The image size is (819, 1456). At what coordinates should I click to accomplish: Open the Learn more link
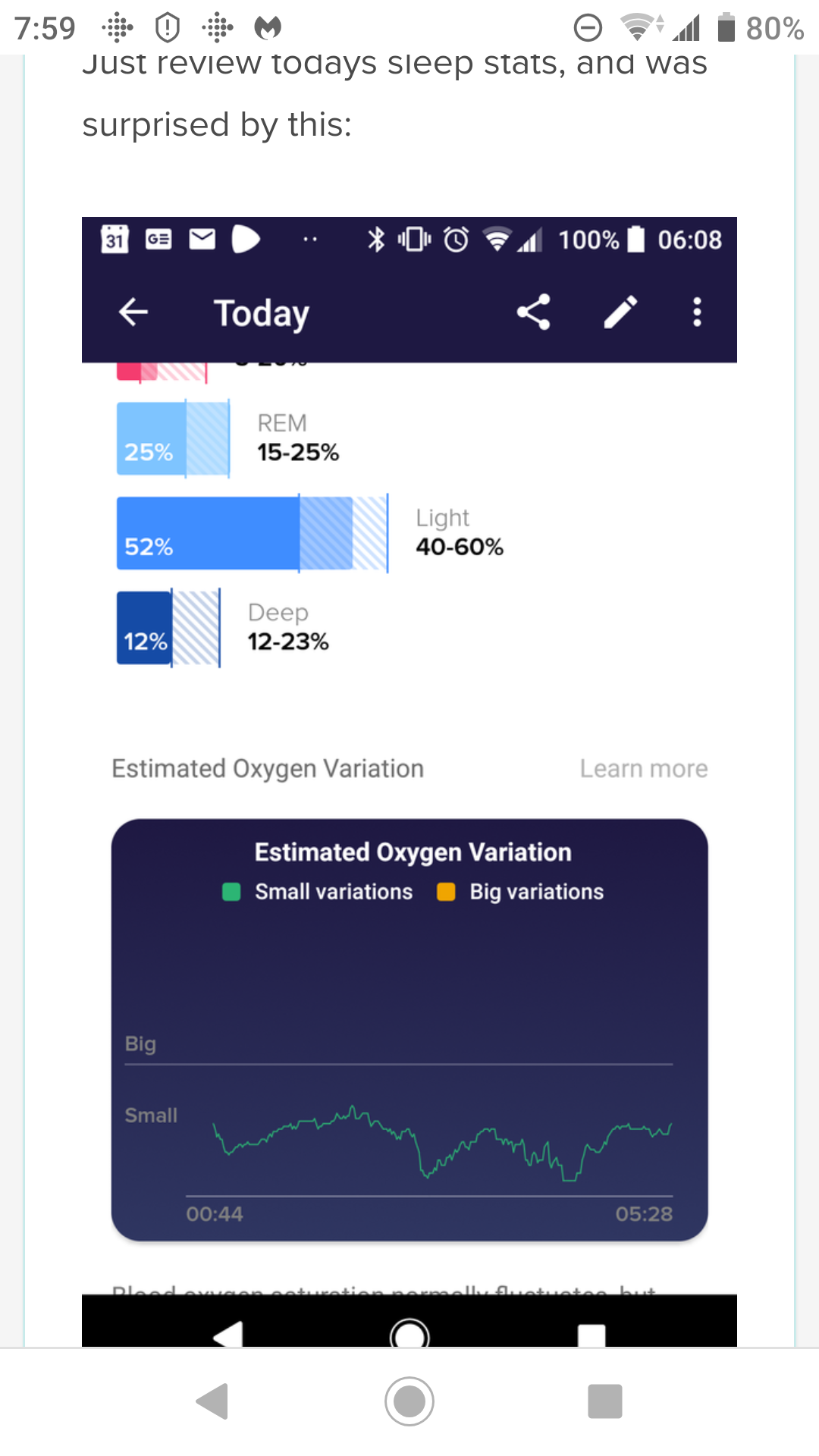pos(644,769)
